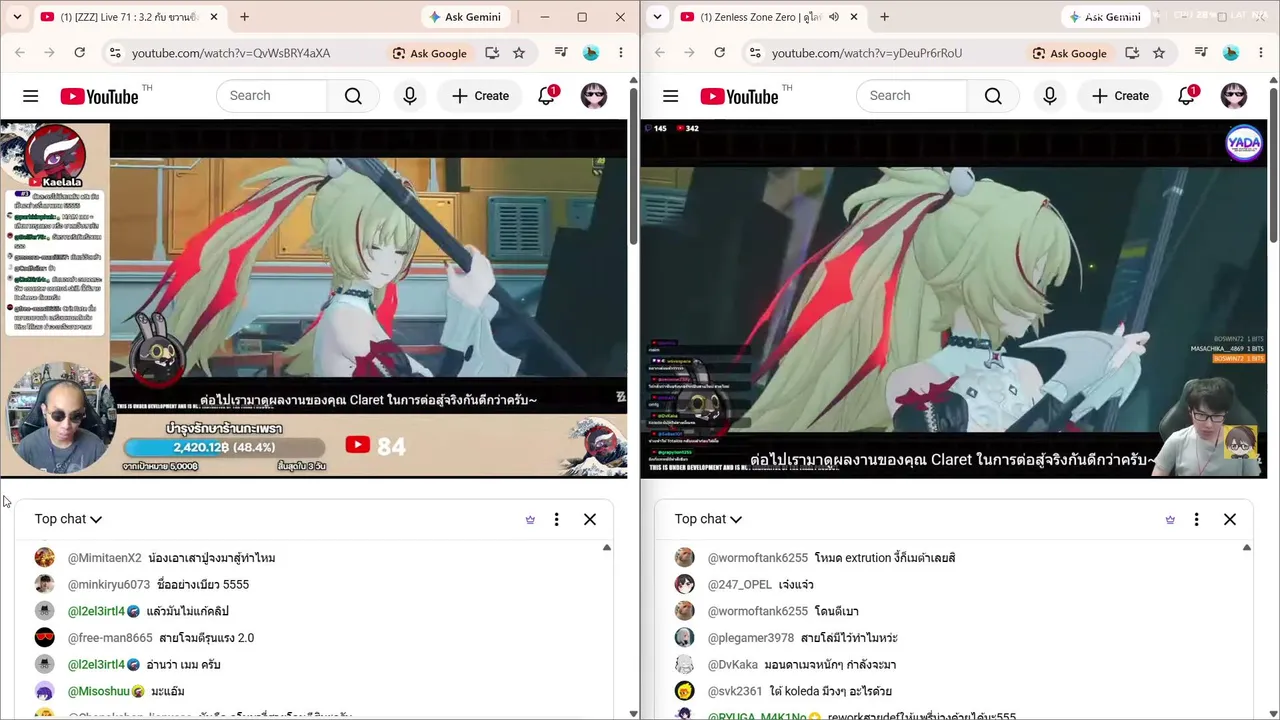Open media controls in right browser toolbar
The image size is (1280, 720).
[1200, 53]
